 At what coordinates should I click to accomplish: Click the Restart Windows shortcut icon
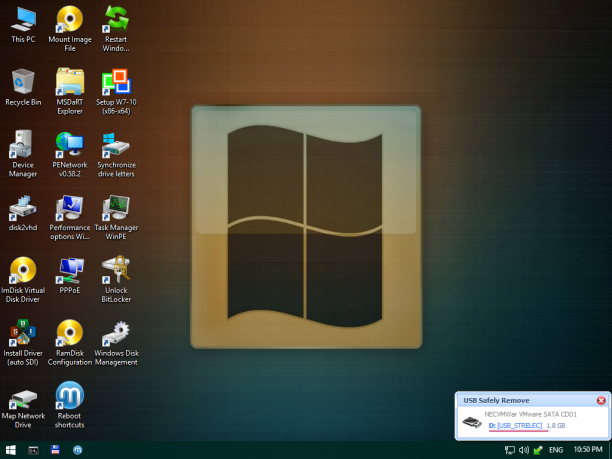pos(116,28)
